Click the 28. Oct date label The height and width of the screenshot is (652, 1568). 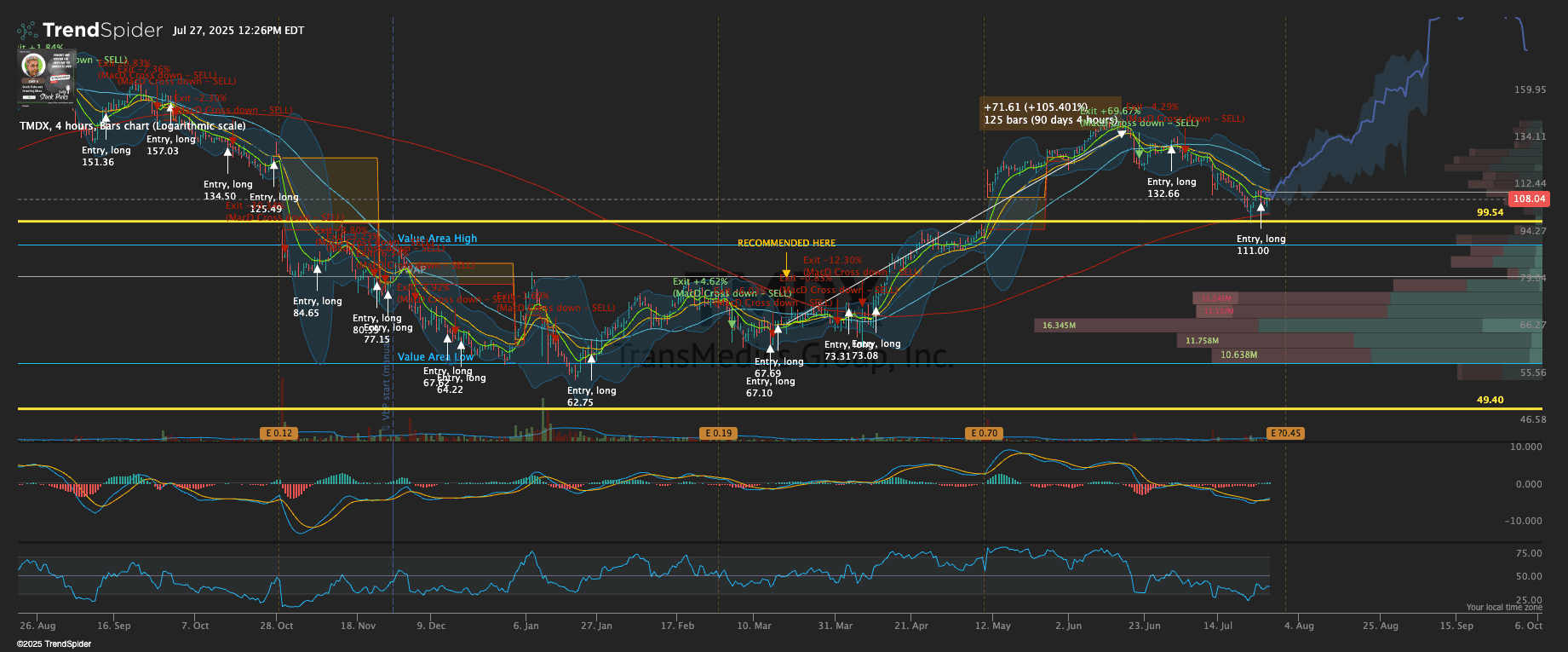point(277,626)
